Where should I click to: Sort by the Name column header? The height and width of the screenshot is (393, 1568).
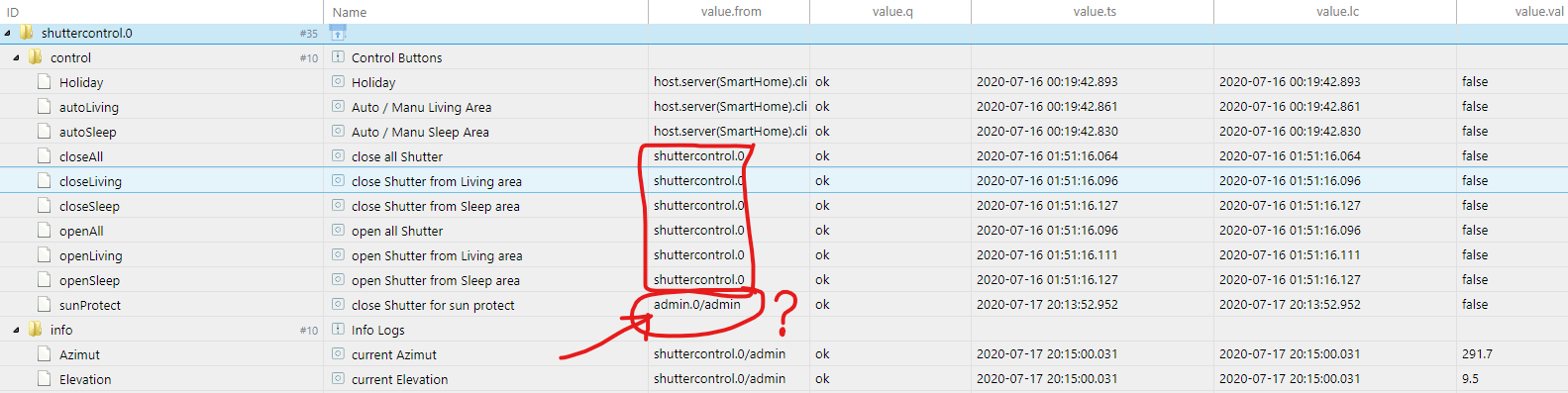pos(350,12)
